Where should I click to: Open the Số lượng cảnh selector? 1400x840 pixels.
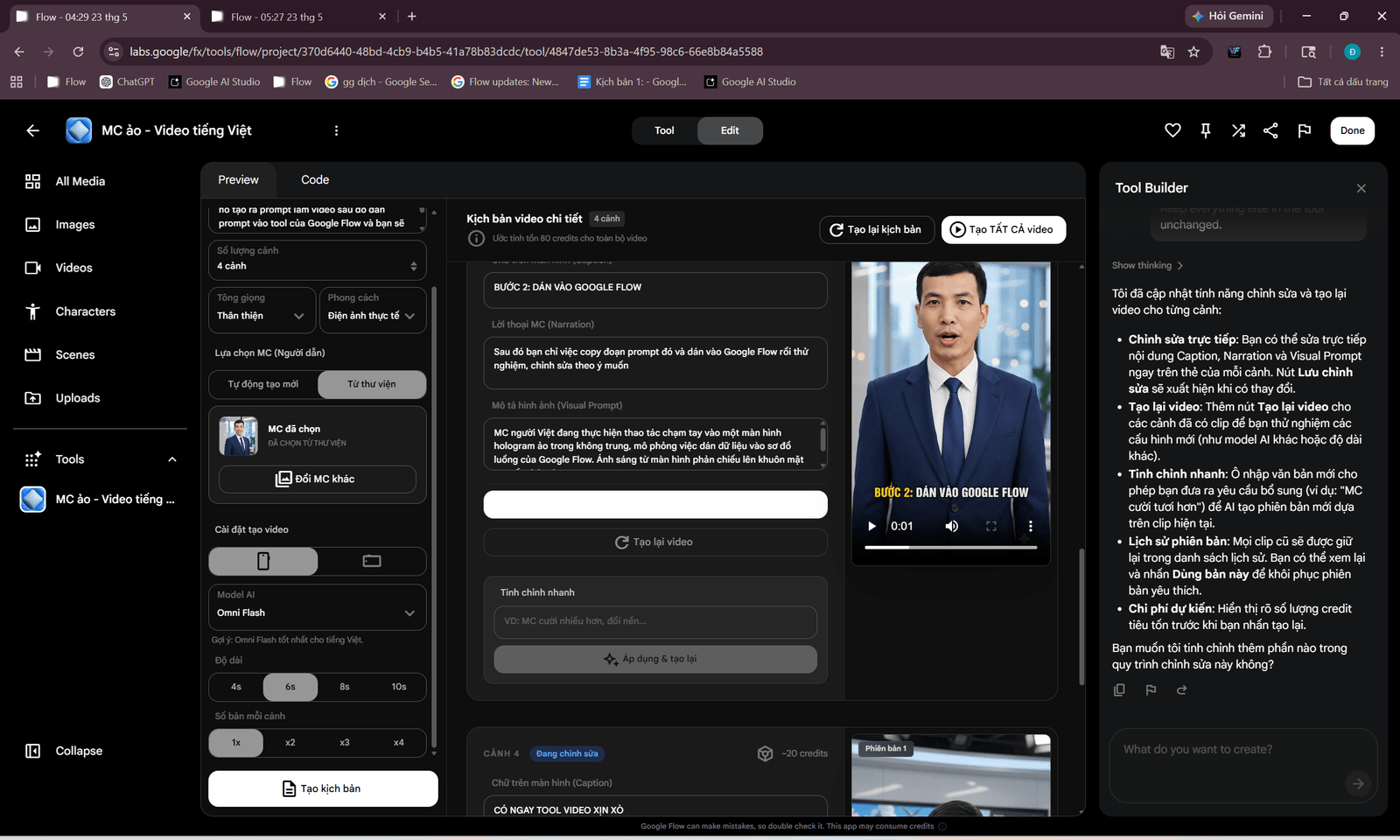[318, 259]
